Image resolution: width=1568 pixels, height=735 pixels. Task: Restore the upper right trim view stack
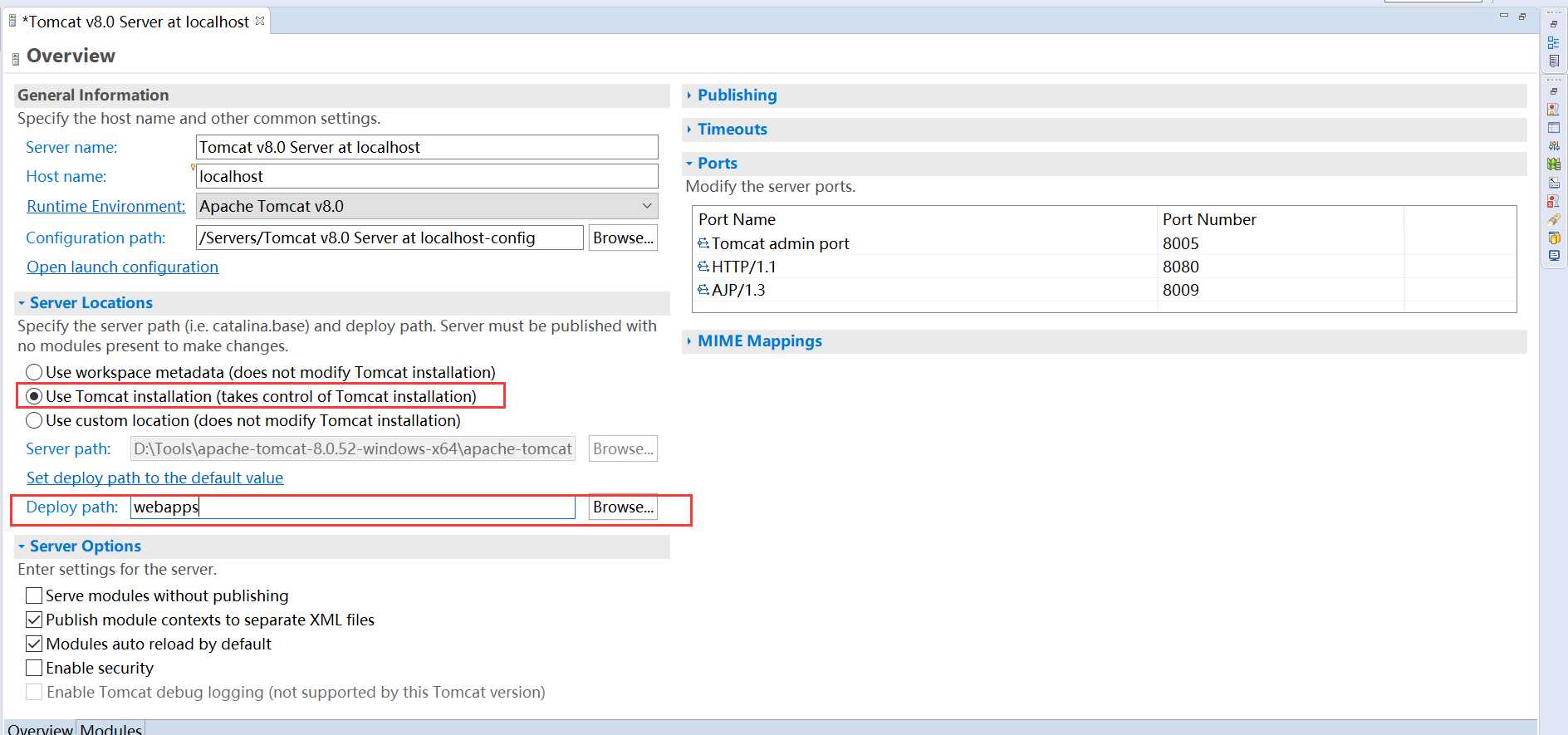click(x=1554, y=24)
